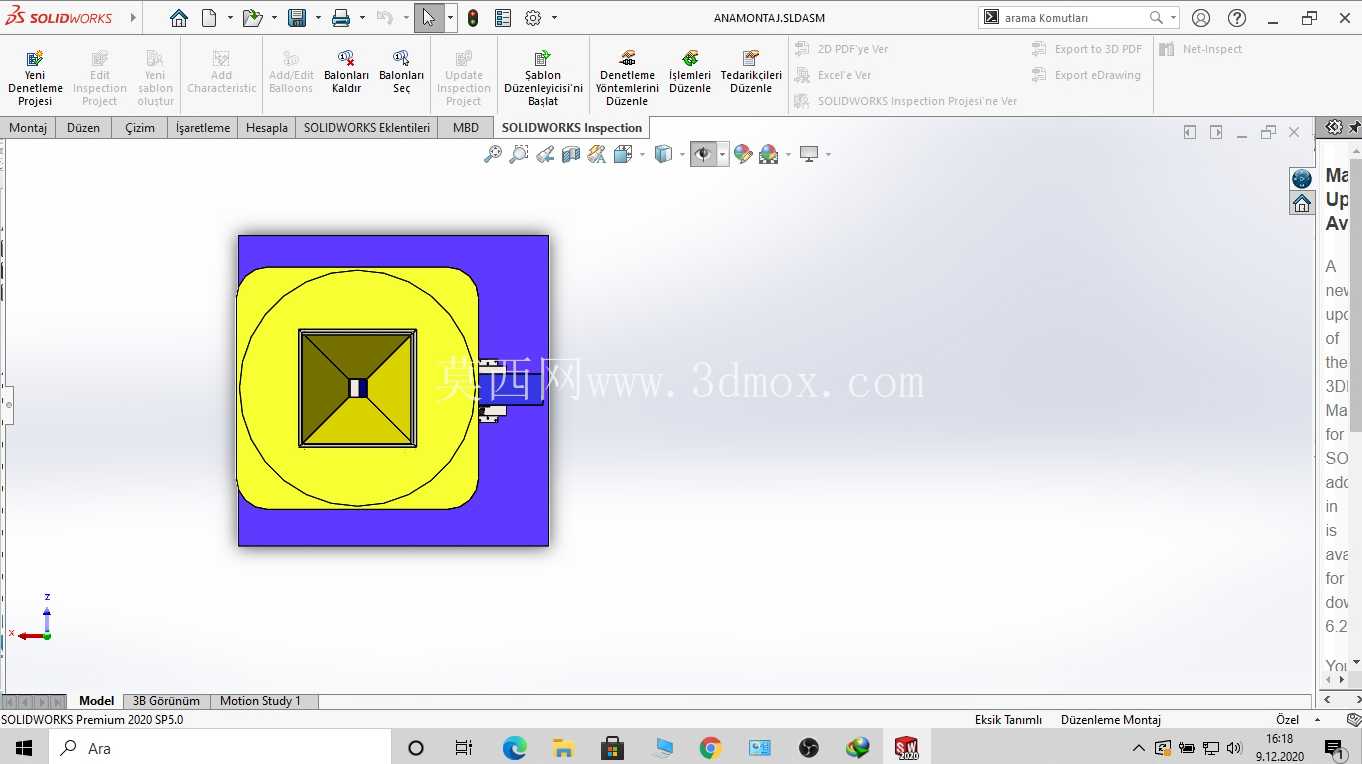
Task: Switch to the İşaretleme tab
Action: pos(203,127)
